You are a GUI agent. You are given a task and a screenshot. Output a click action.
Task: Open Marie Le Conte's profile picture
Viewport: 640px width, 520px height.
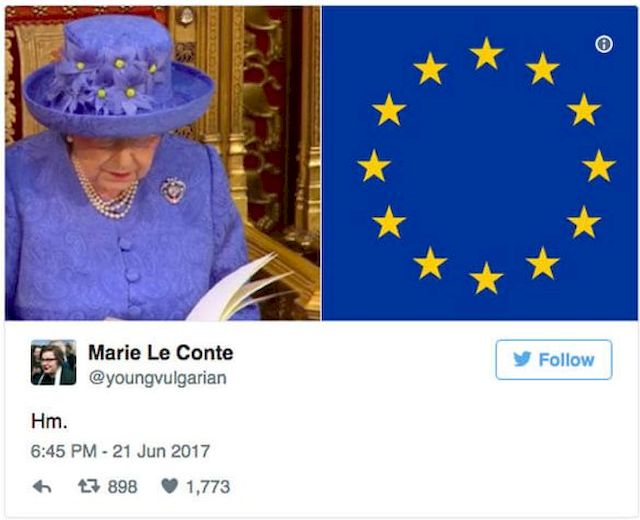click(x=53, y=362)
